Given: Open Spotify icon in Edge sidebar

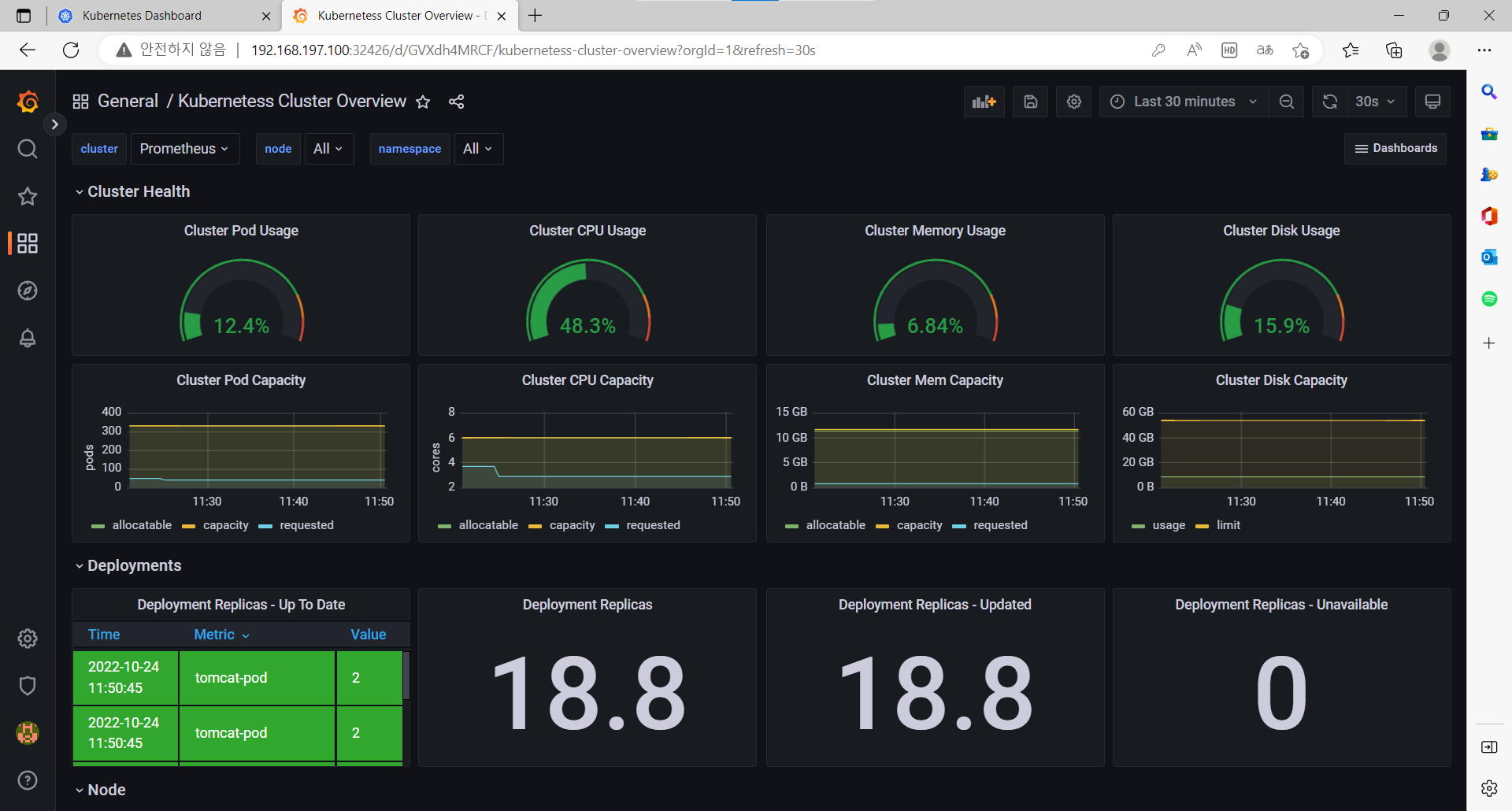Looking at the screenshot, I should point(1489,298).
